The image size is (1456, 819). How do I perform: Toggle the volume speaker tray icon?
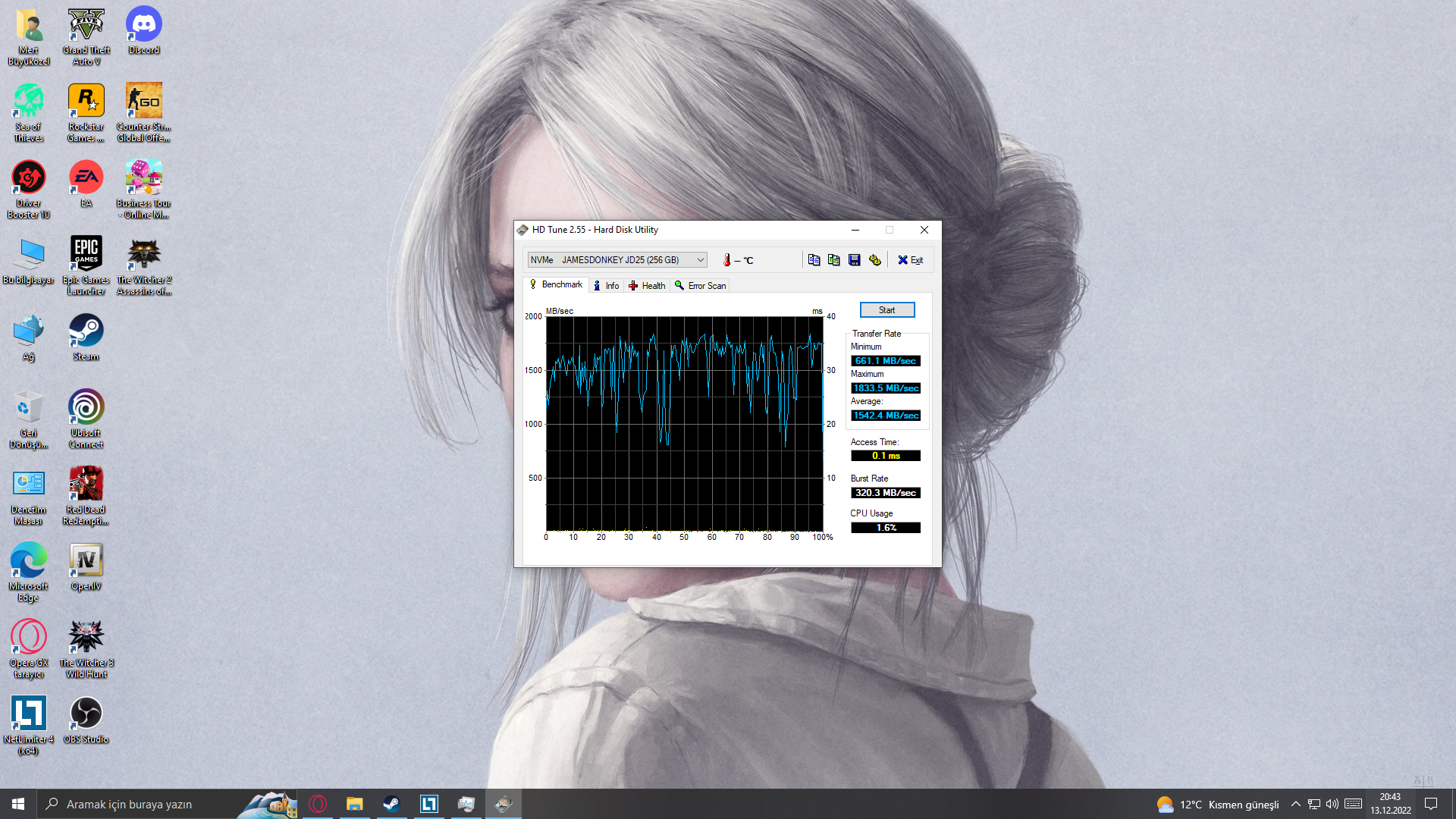tap(1332, 804)
